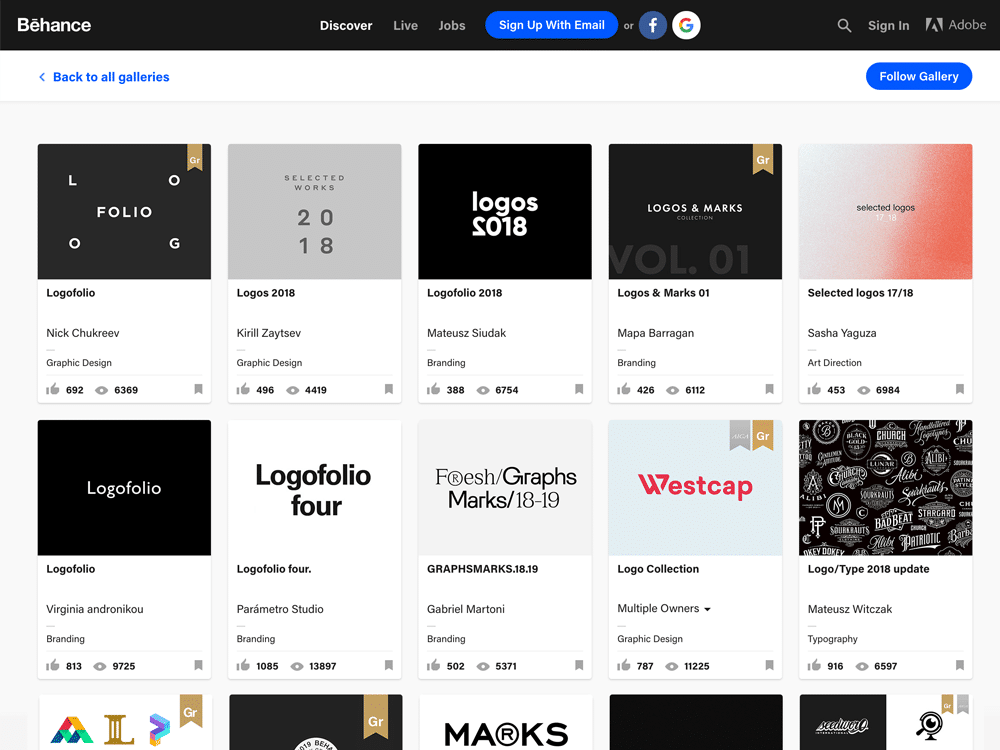Open Sasha Yaguza's profile link

[x=842, y=333]
